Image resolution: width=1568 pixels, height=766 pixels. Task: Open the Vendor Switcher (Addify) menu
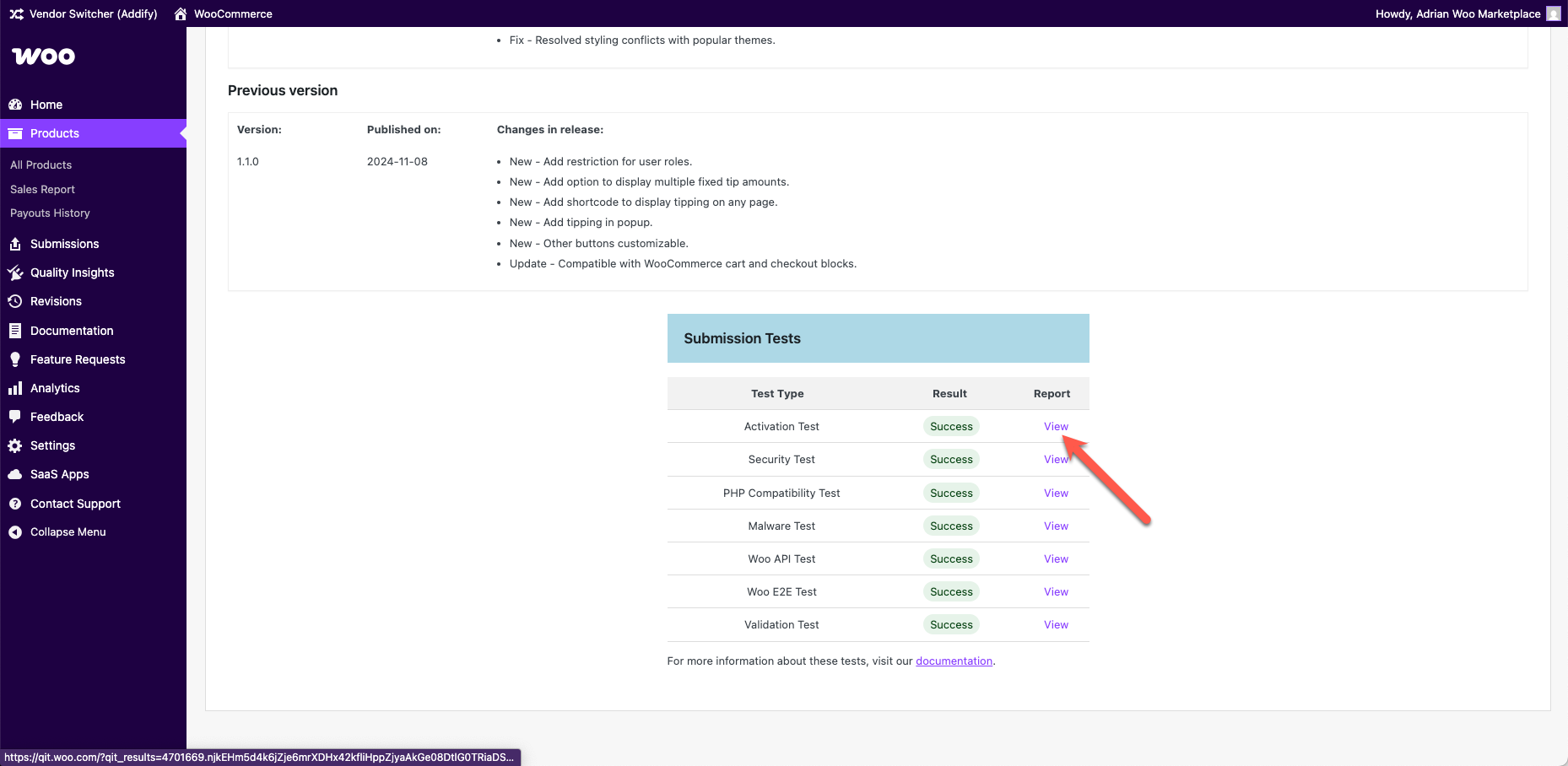tap(83, 13)
